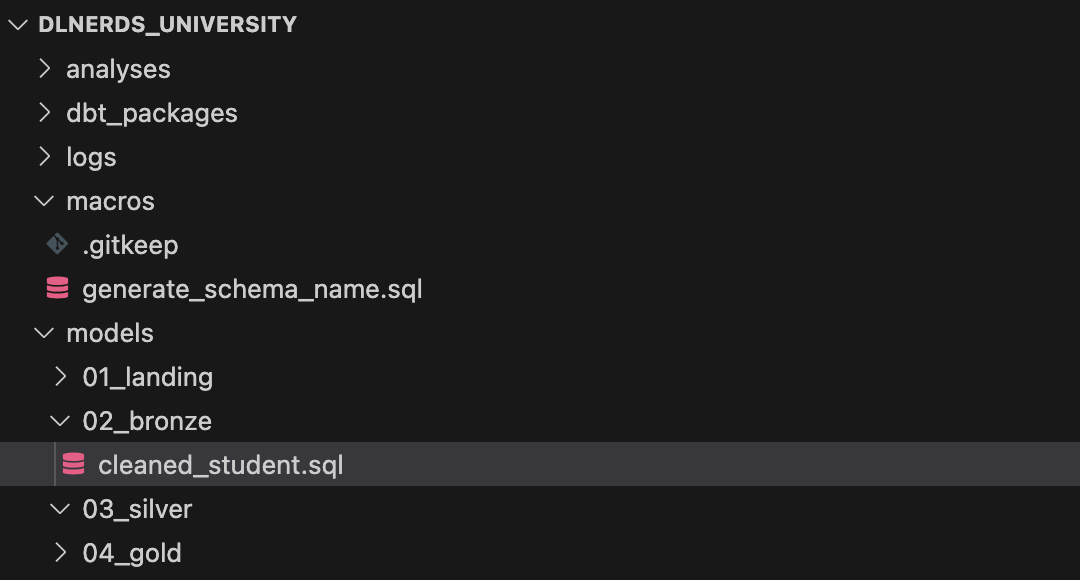Click the git icon next to .gitkeep

click(x=57, y=244)
